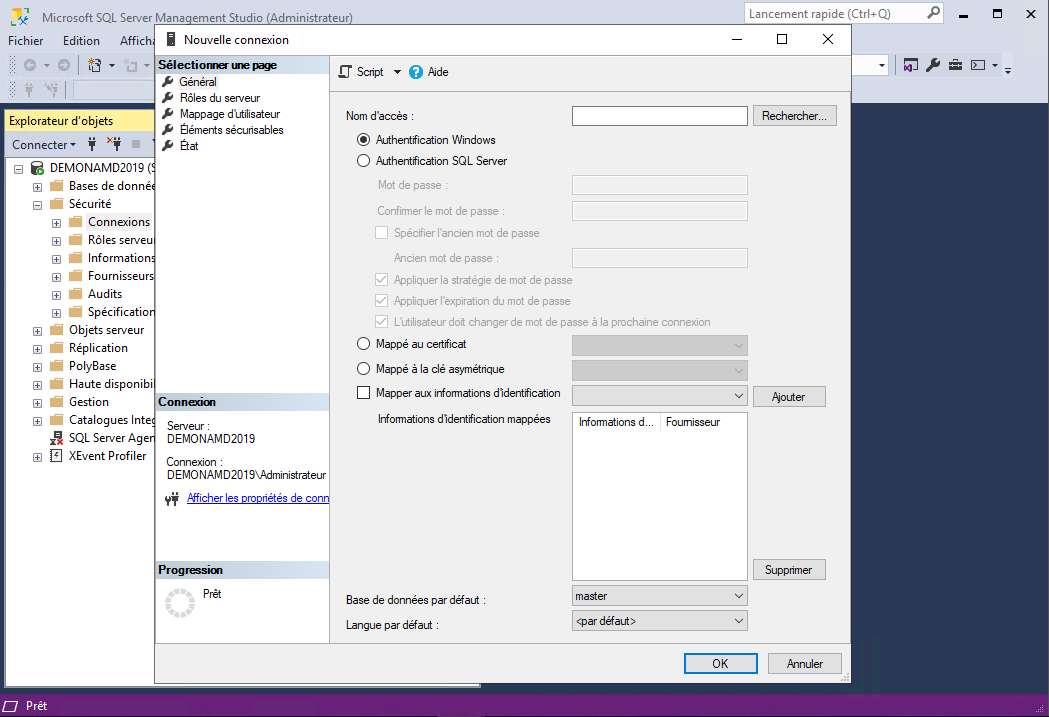Viewport: 1049px width, 717px height.
Task: Select the État page
Action: pos(189,146)
